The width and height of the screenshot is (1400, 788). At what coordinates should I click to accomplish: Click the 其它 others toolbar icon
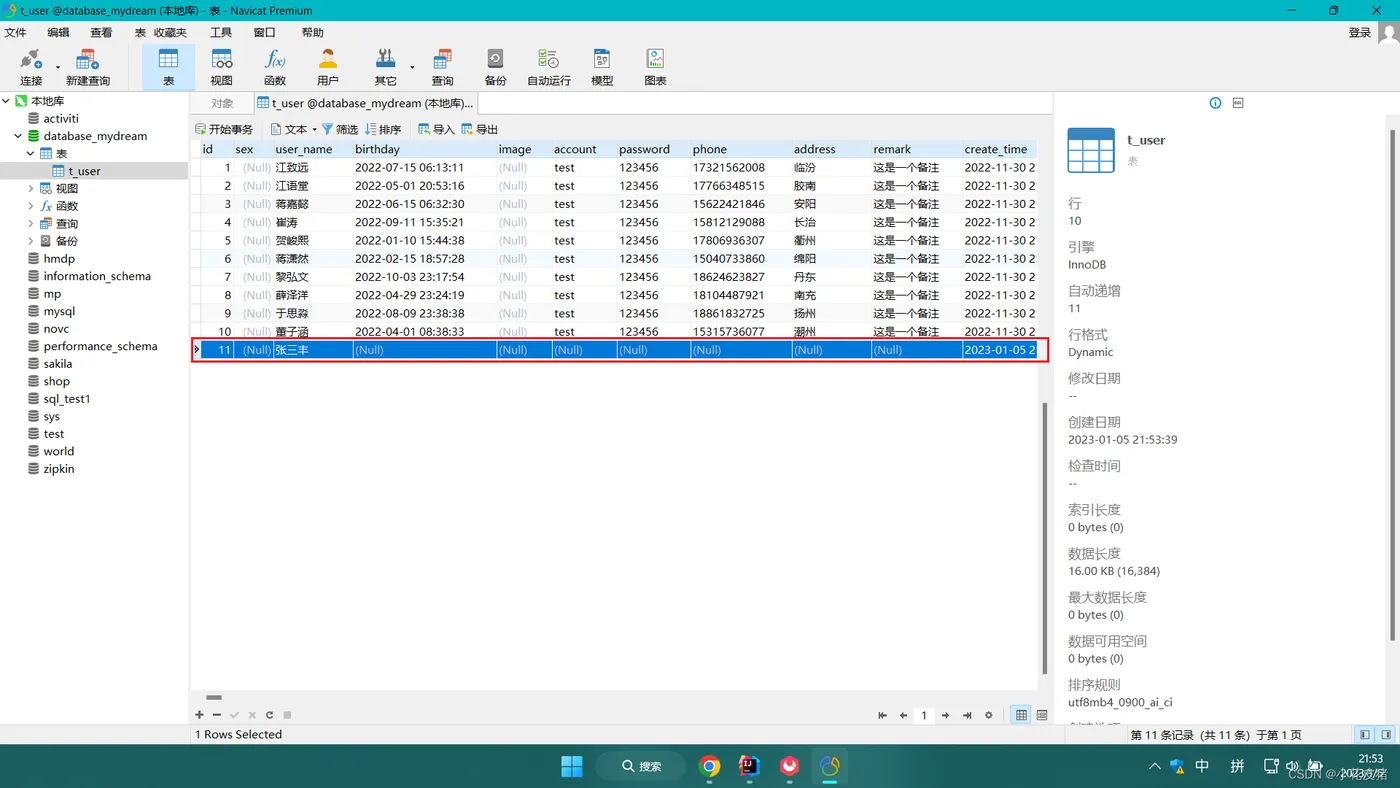[x=385, y=66]
